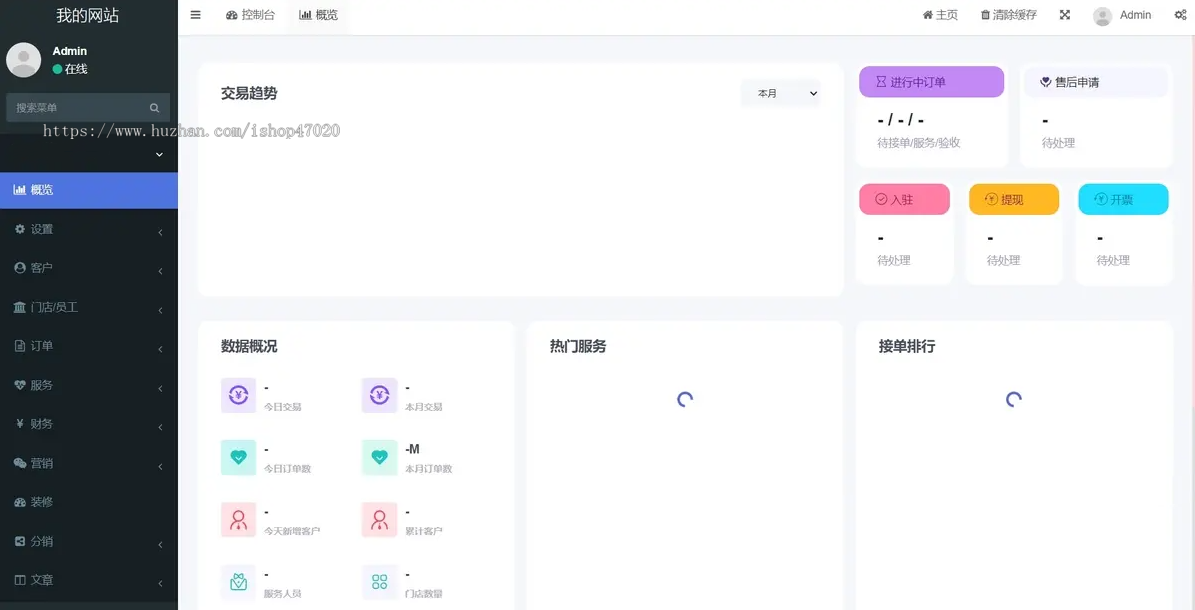Expand the 门店/员工 submenu arrow
The image size is (1195, 610).
click(x=160, y=310)
